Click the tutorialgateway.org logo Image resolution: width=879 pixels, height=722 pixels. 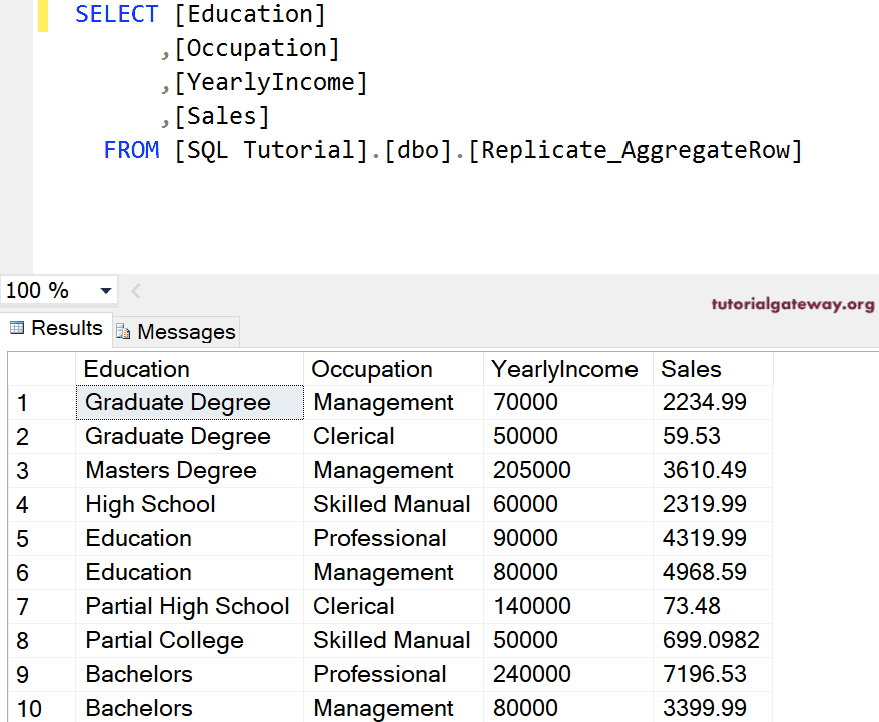coord(792,303)
